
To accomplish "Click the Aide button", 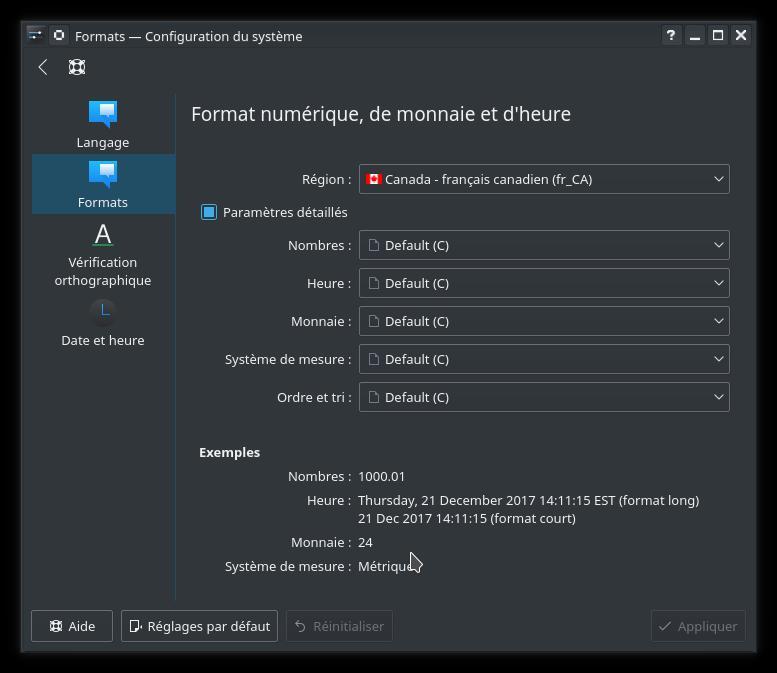I will [x=72, y=626].
